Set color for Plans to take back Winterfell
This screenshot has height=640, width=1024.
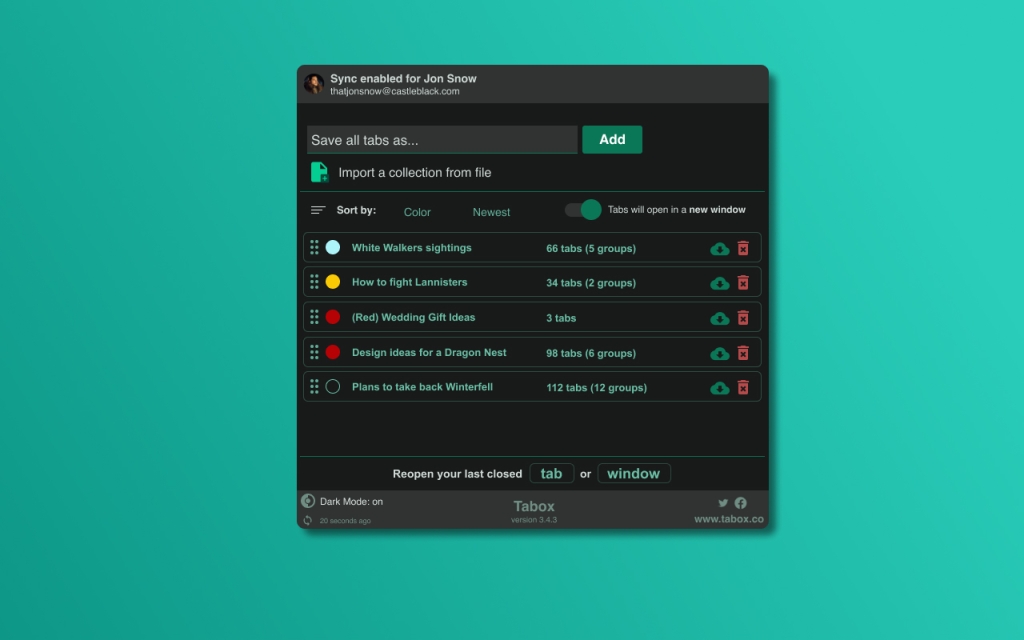pyautogui.click(x=333, y=387)
